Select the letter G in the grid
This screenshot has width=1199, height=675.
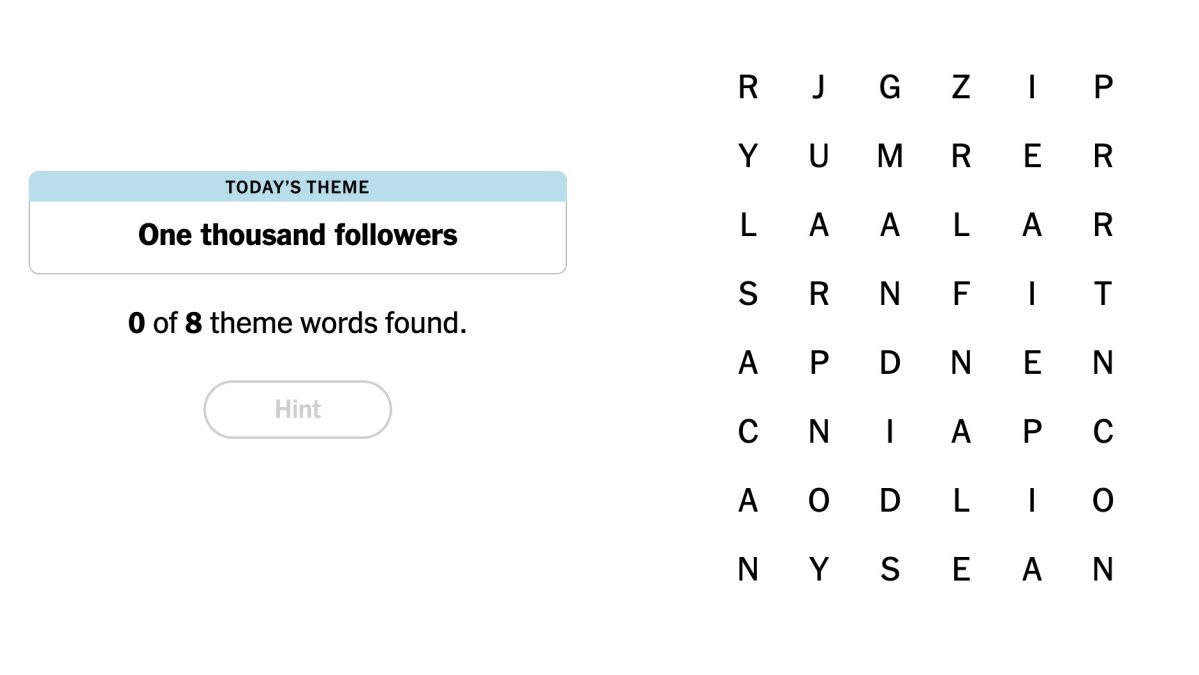(x=889, y=87)
